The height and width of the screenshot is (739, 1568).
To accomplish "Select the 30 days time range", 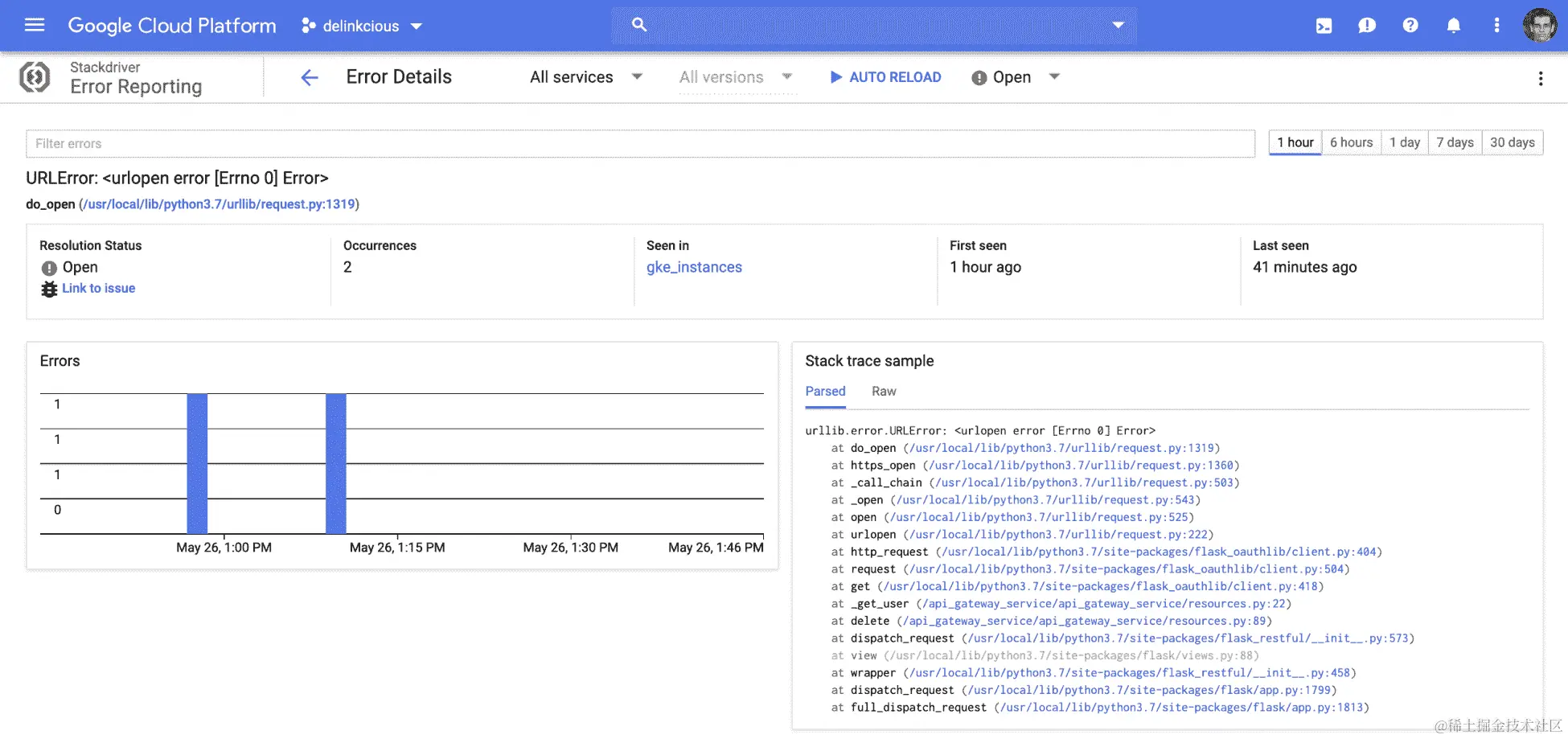I will pos(1512,142).
